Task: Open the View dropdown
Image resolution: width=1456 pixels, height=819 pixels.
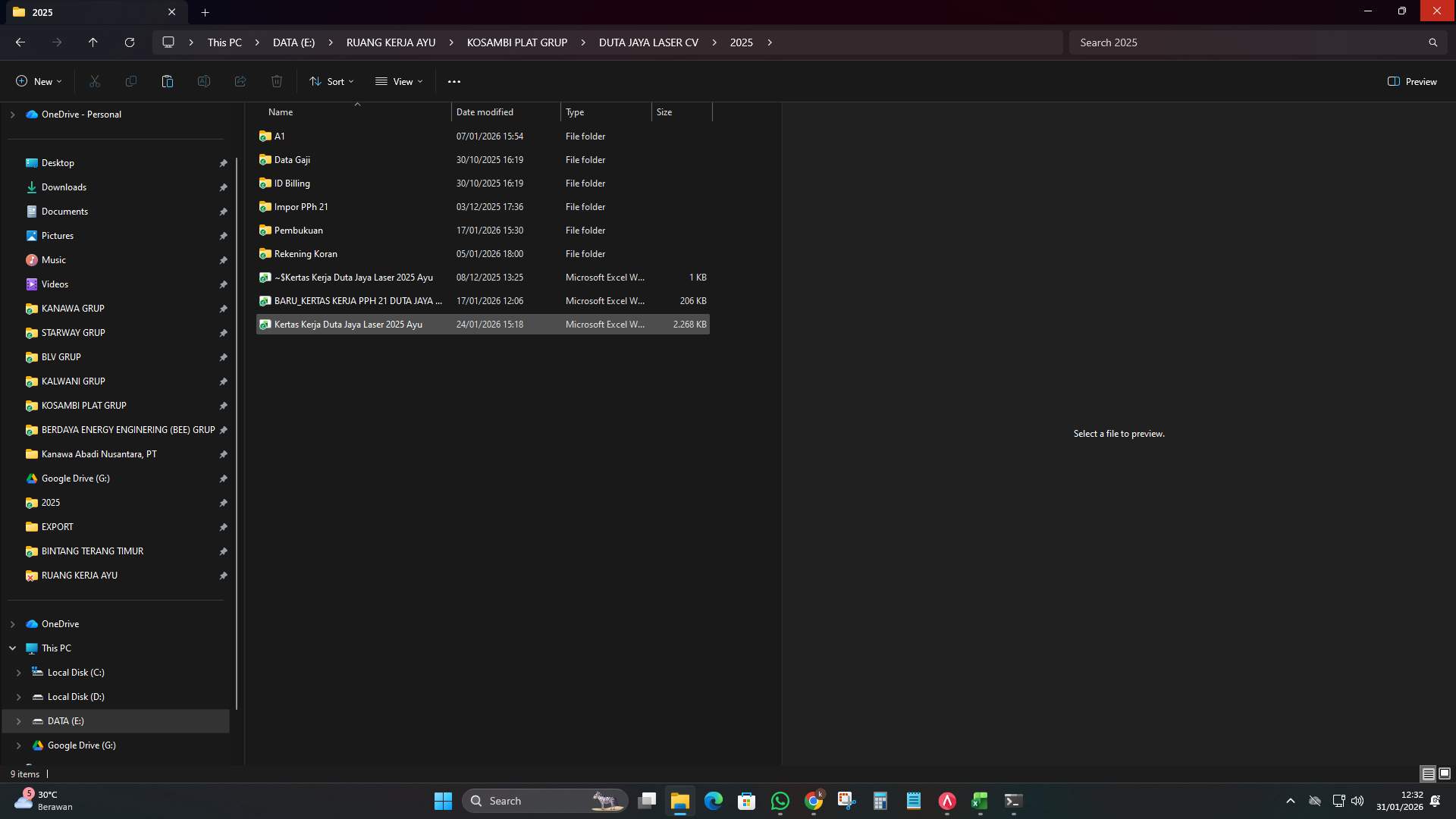Action: click(x=398, y=81)
